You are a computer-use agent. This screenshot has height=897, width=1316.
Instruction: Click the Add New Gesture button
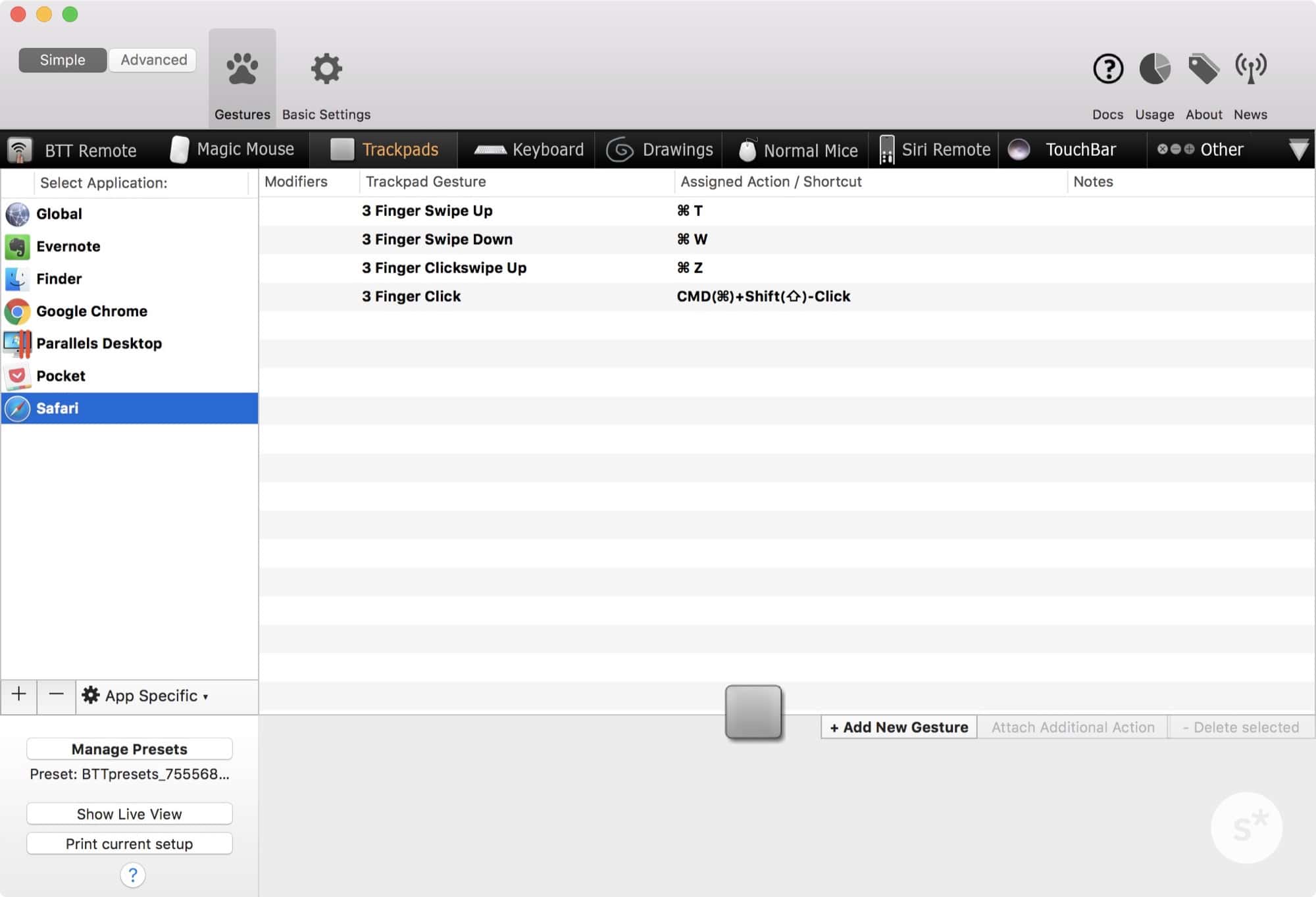click(x=899, y=727)
